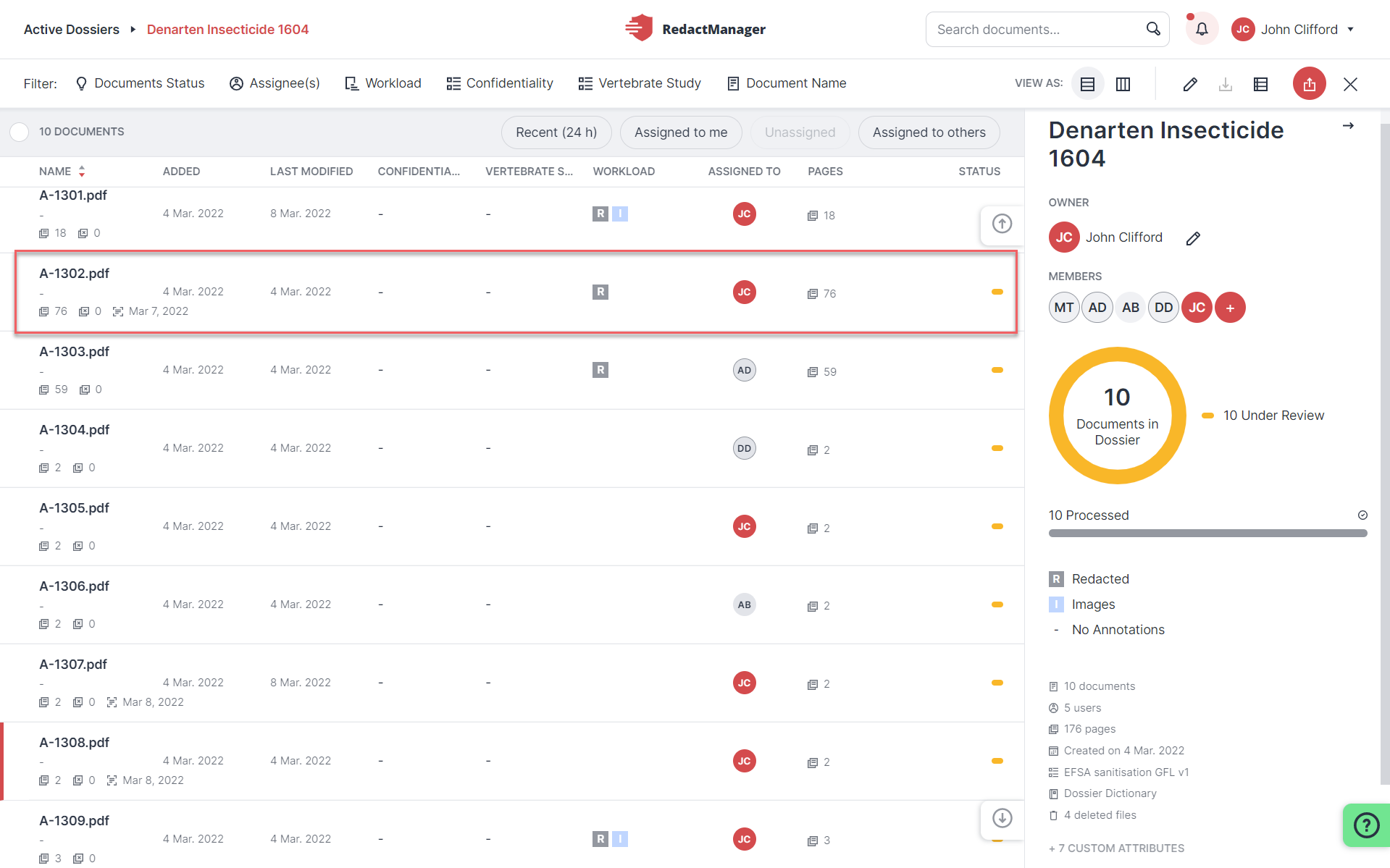Viewport: 1390px width, 868px height.
Task: Toggle the Unassigned quick filter
Action: [x=800, y=132]
